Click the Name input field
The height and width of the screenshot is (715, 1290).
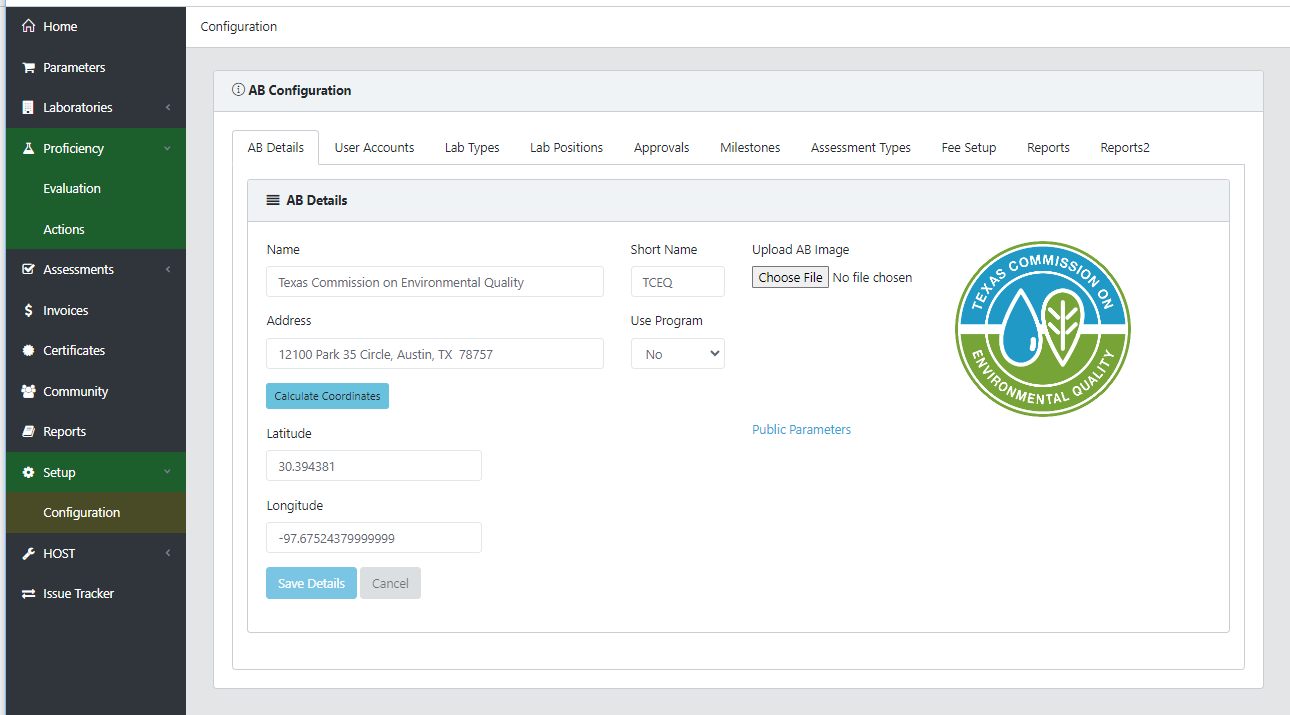tap(435, 282)
